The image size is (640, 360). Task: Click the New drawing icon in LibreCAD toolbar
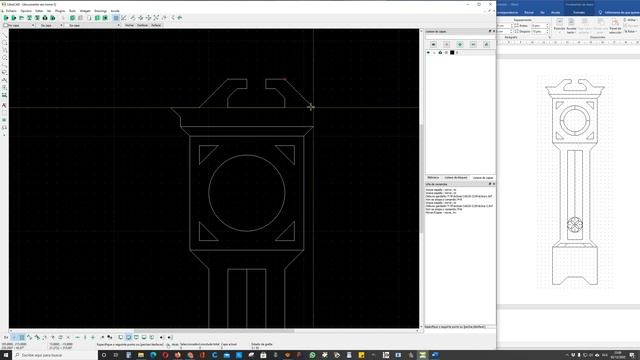(x=6, y=18)
